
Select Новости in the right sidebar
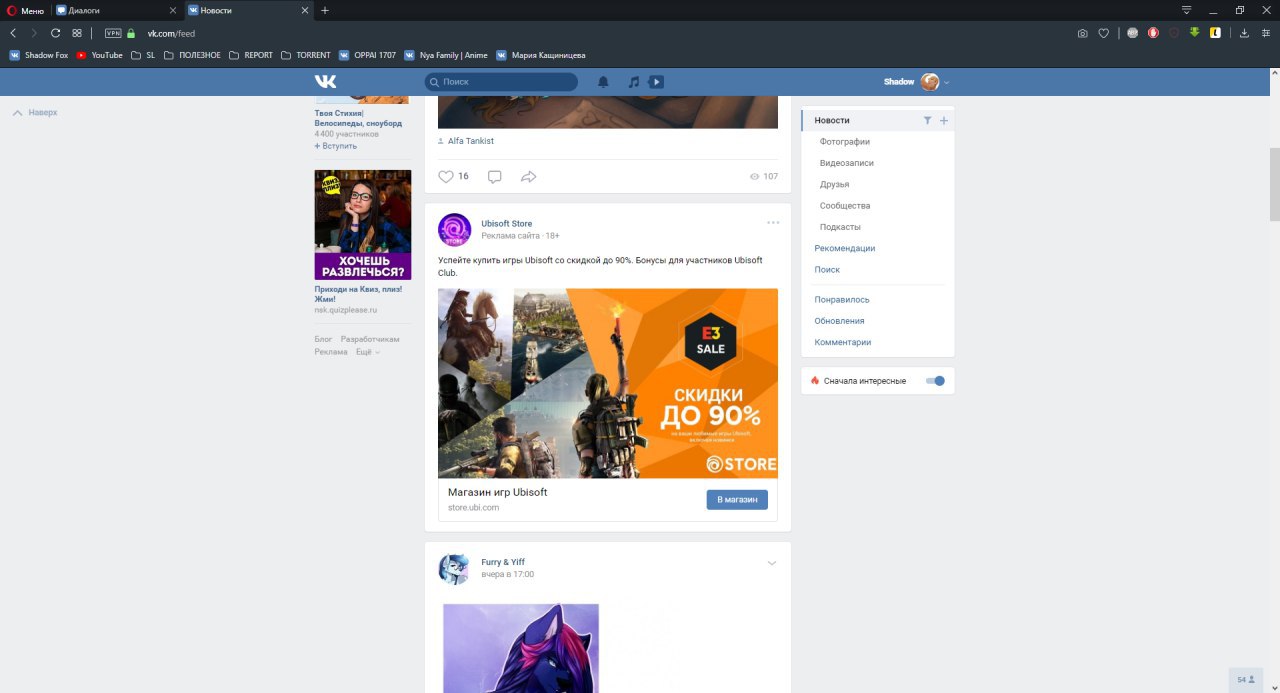tap(832, 120)
